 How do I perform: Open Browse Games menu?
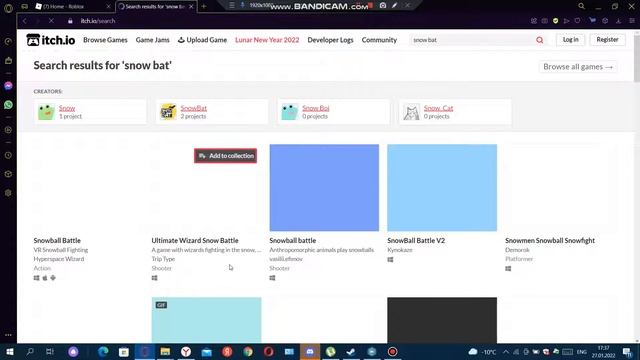pyautogui.click(x=105, y=40)
